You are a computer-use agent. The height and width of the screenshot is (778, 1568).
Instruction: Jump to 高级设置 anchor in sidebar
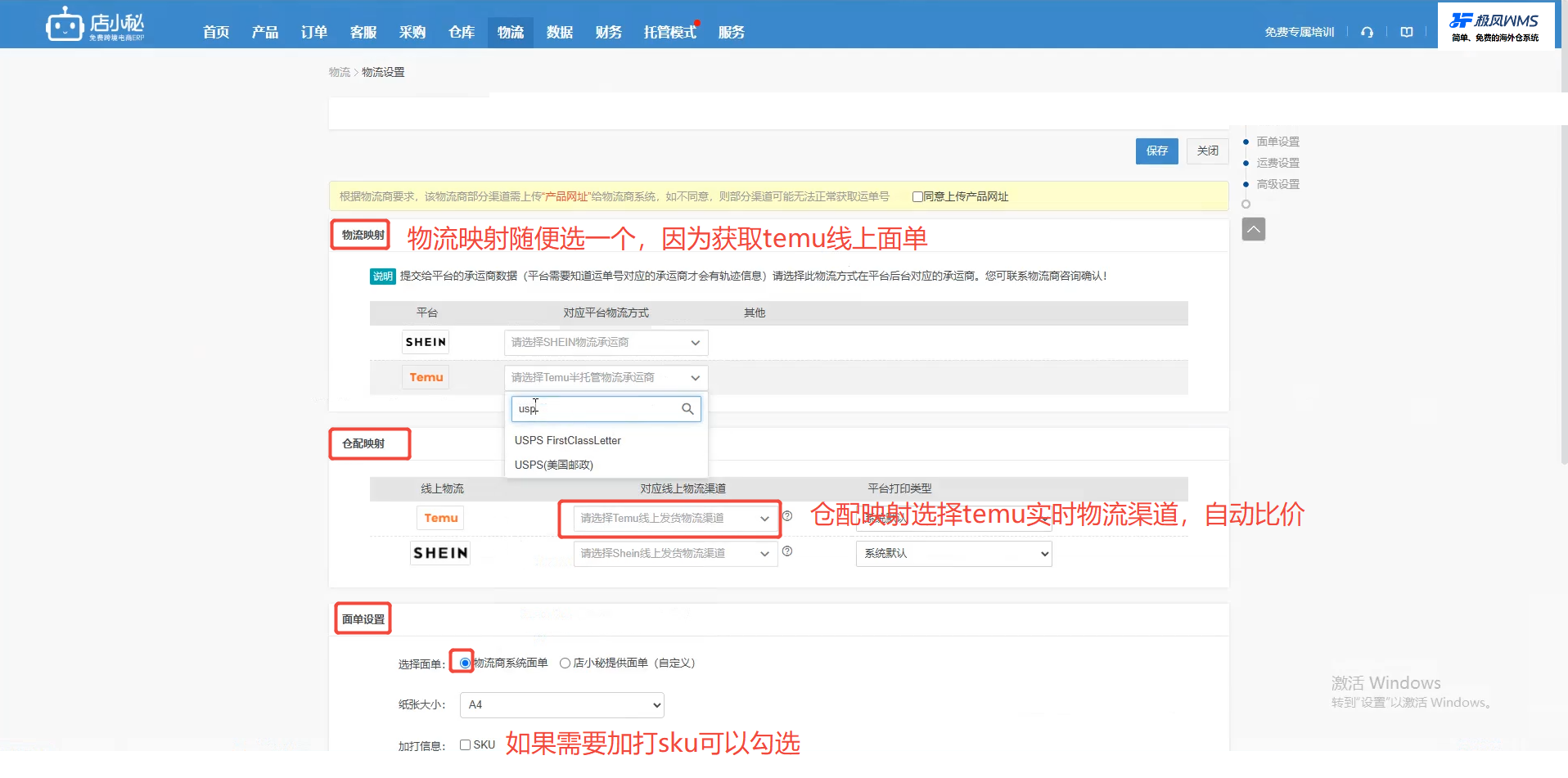[1277, 184]
